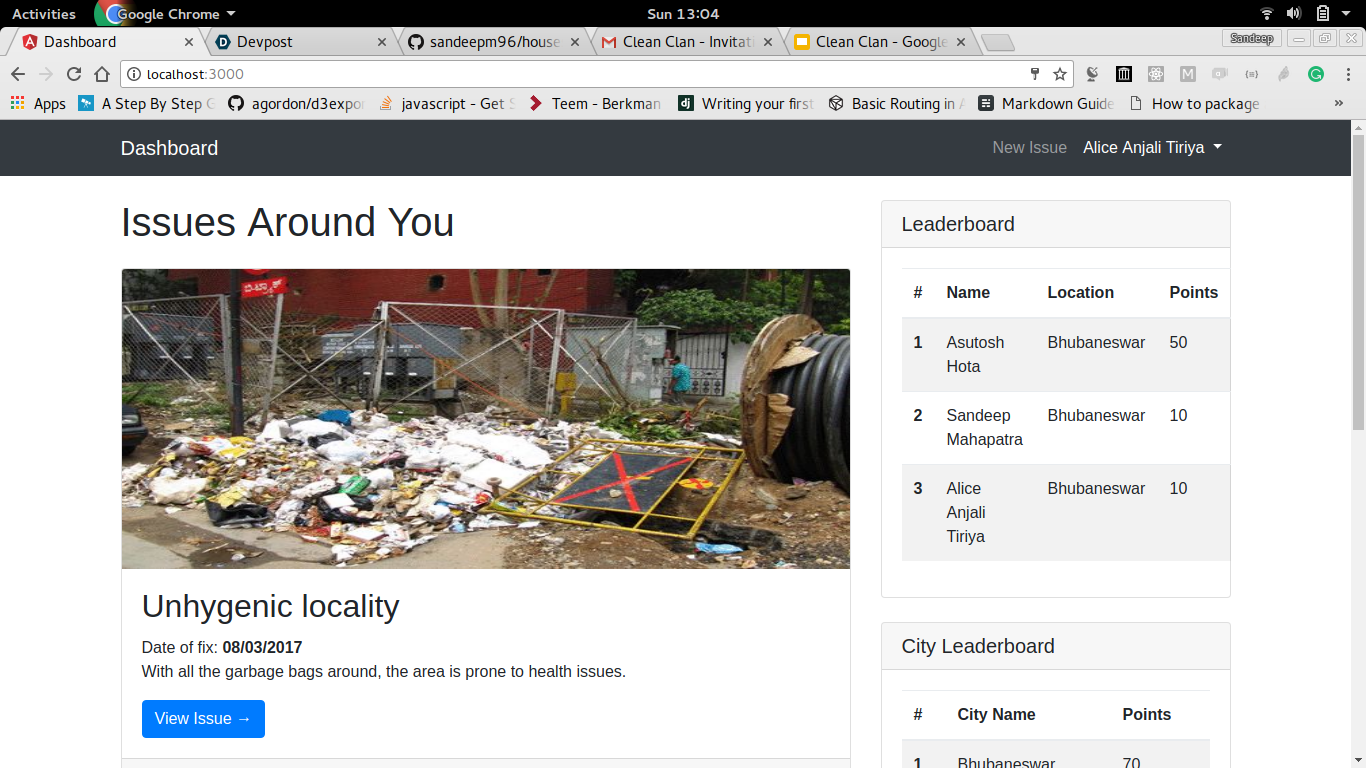Open the Wi-Fi indicator in top bar
The width and height of the screenshot is (1366, 768).
click(1267, 13)
